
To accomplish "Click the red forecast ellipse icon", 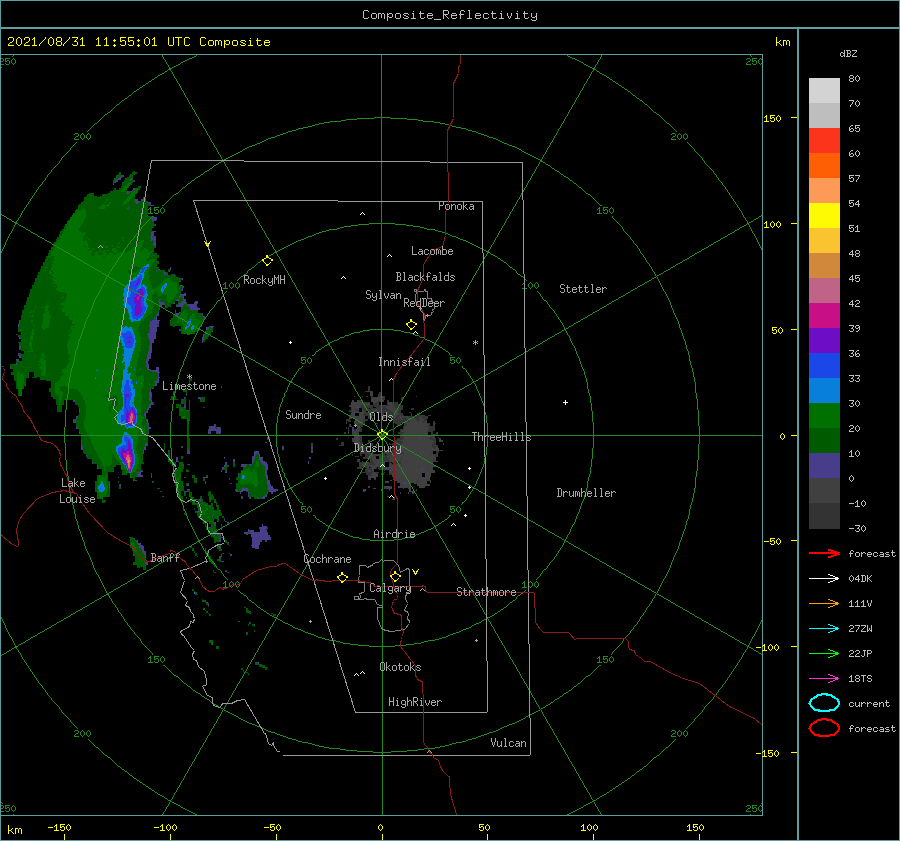I will click(x=824, y=728).
